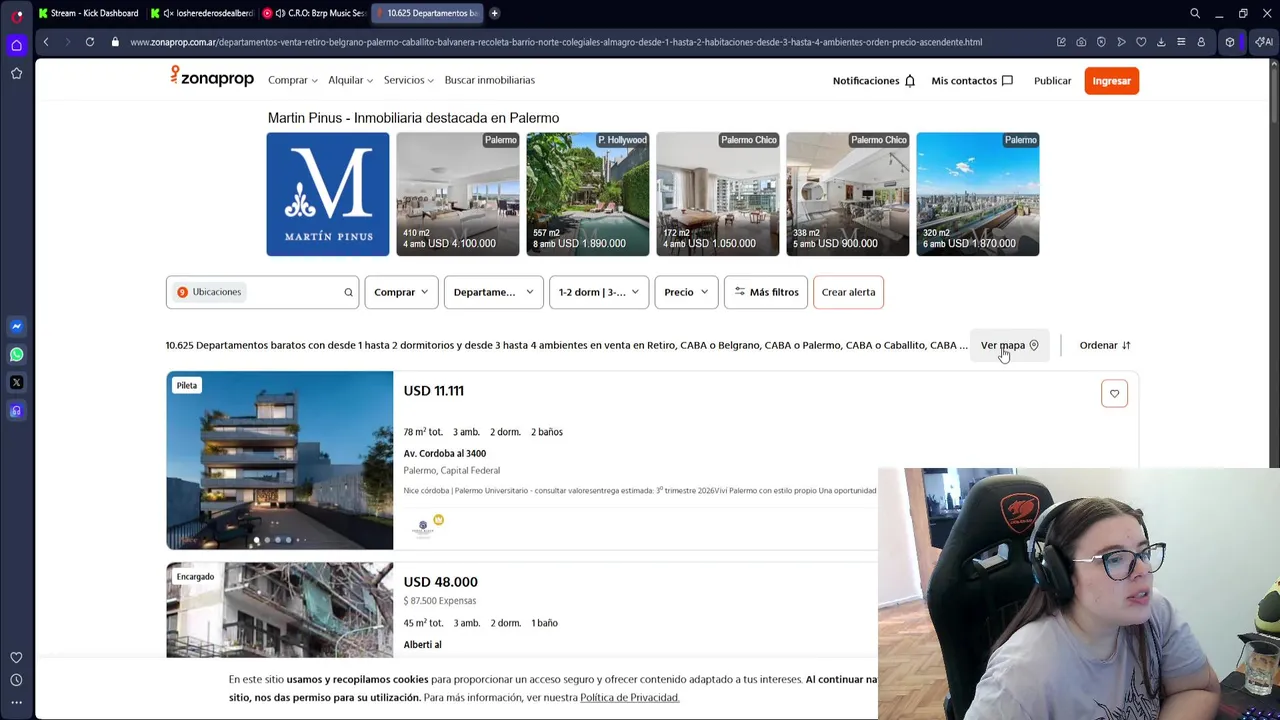Screen dimensions: 1280x720
Task: Open Ordenar sort options
Action: tap(1105, 345)
